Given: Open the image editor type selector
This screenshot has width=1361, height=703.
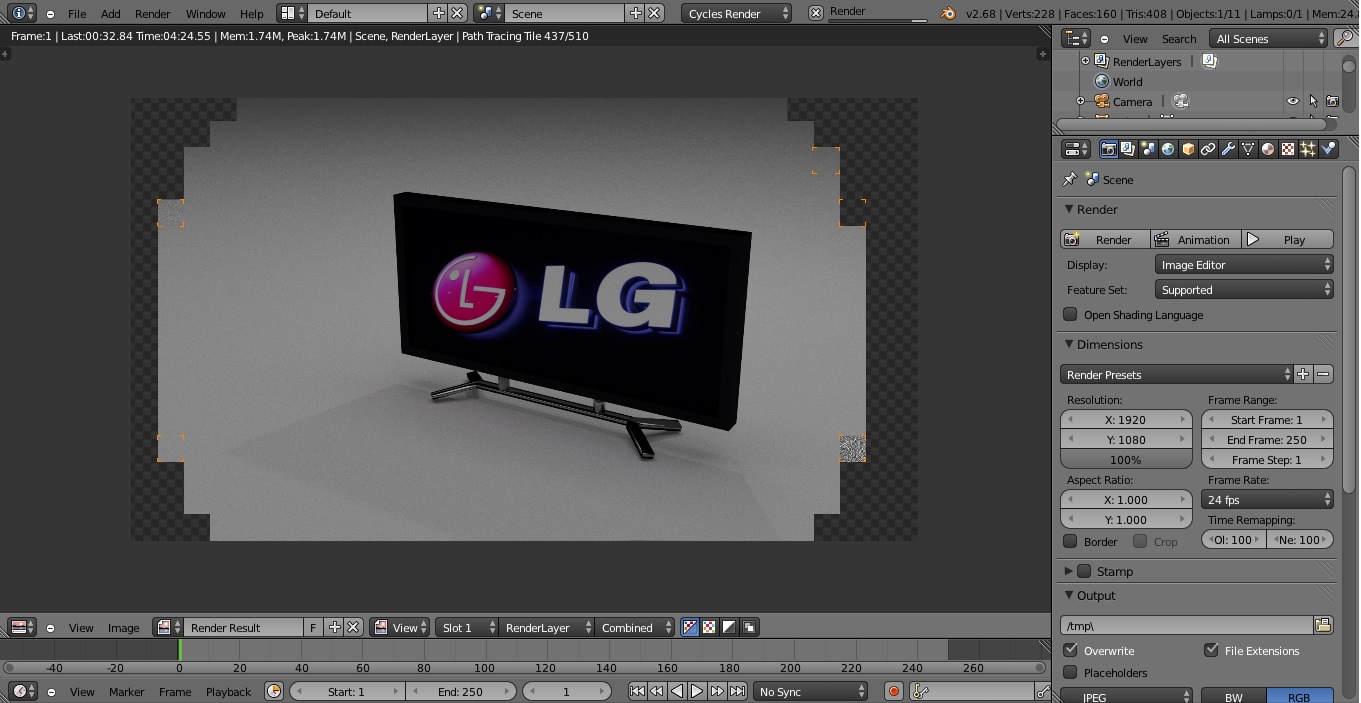Looking at the screenshot, I should pos(22,628).
